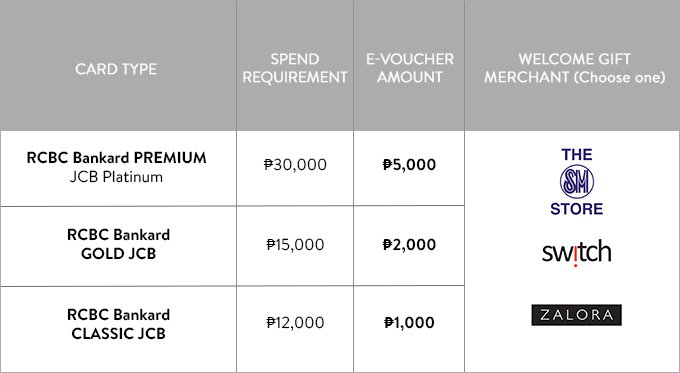Click the ₱15,000 spend requirement cell
680x373 pixels.
pyautogui.click(x=295, y=244)
